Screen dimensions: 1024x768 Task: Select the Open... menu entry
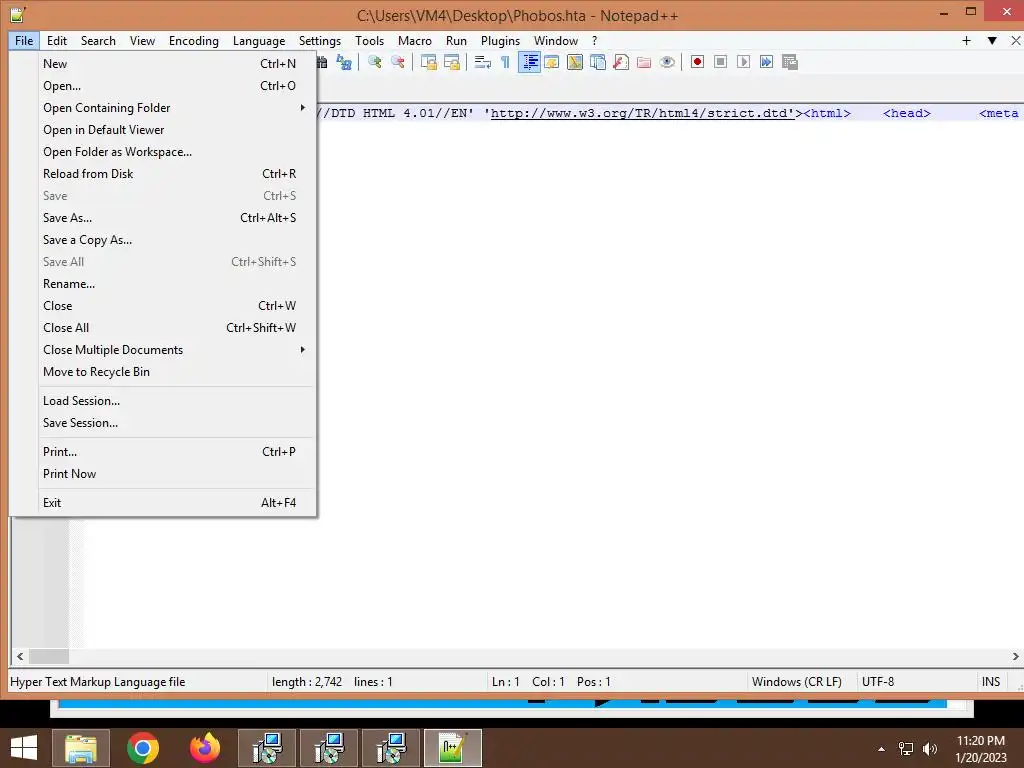tap(170, 86)
